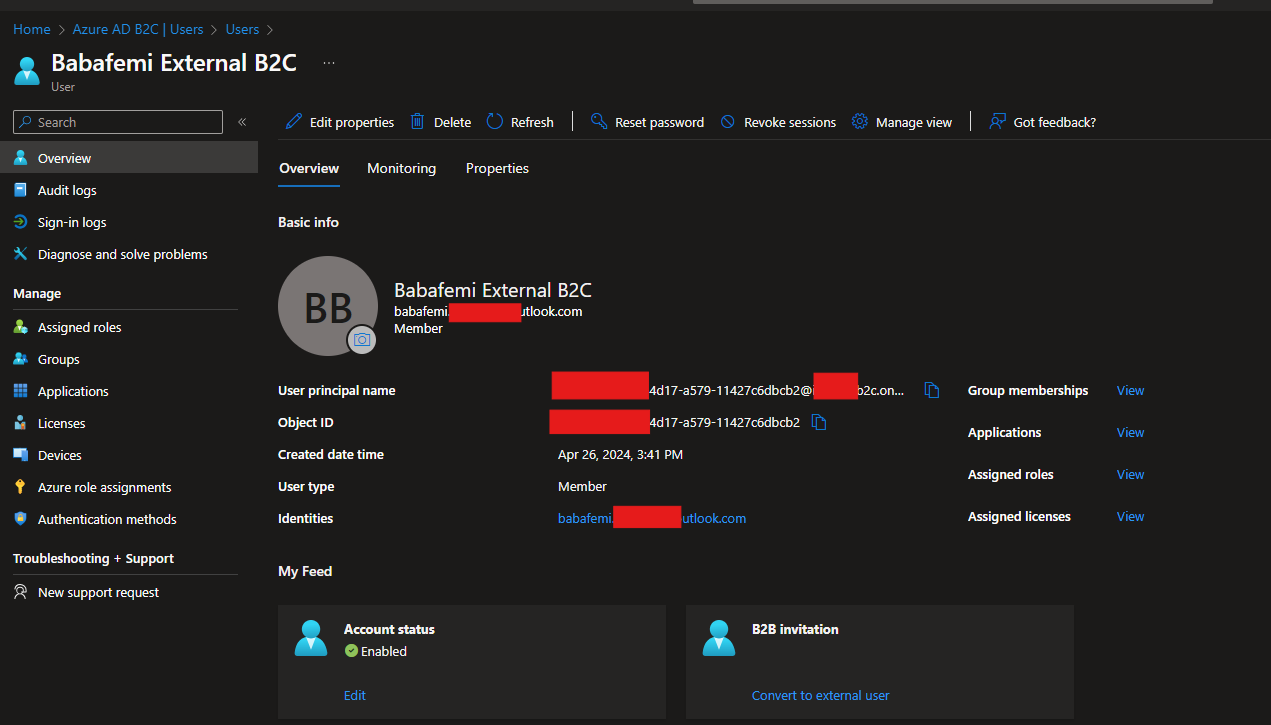This screenshot has height=725, width=1271.
Task: Click the Diagnose and solve problems wrench icon
Action: pos(20,254)
